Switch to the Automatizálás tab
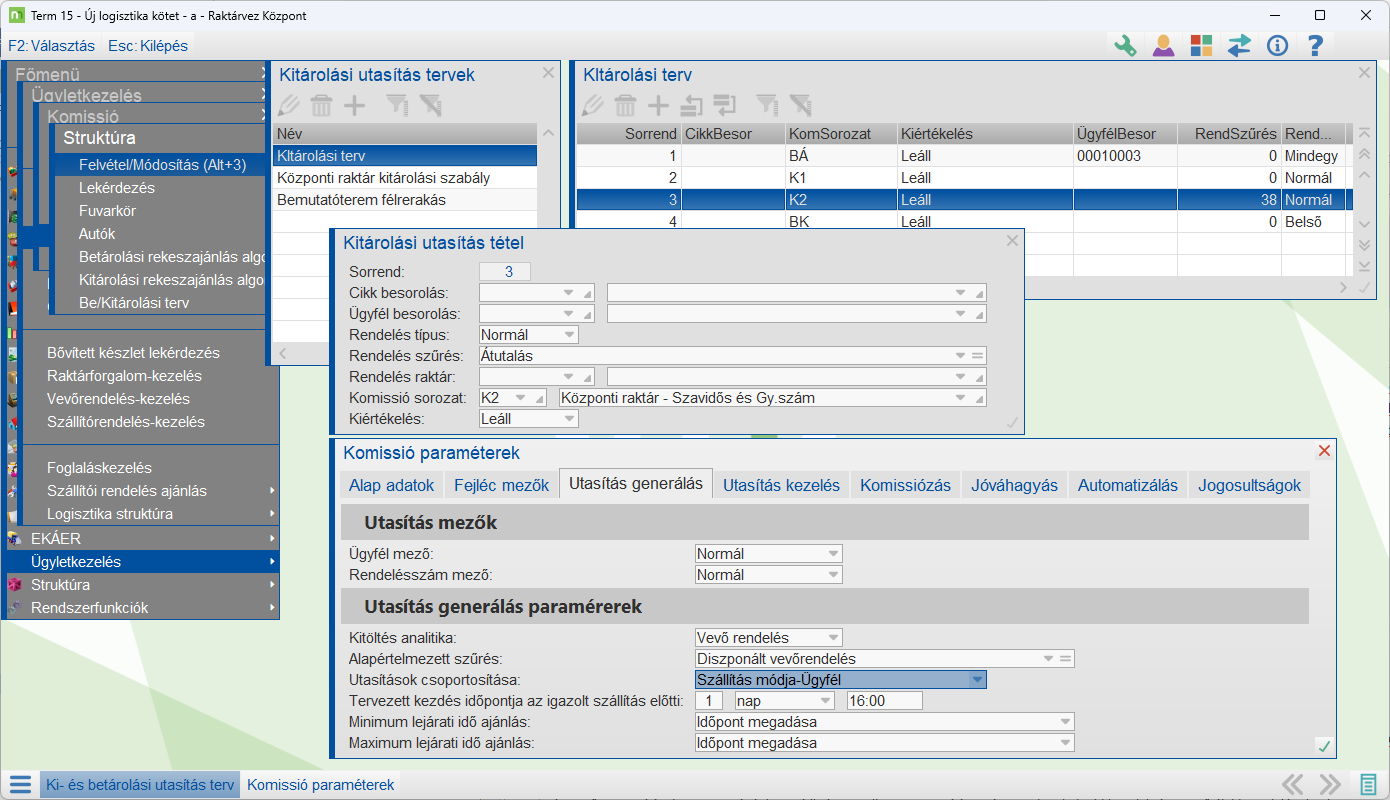The width and height of the screenshot is (1390, 800). (1128, 485)
